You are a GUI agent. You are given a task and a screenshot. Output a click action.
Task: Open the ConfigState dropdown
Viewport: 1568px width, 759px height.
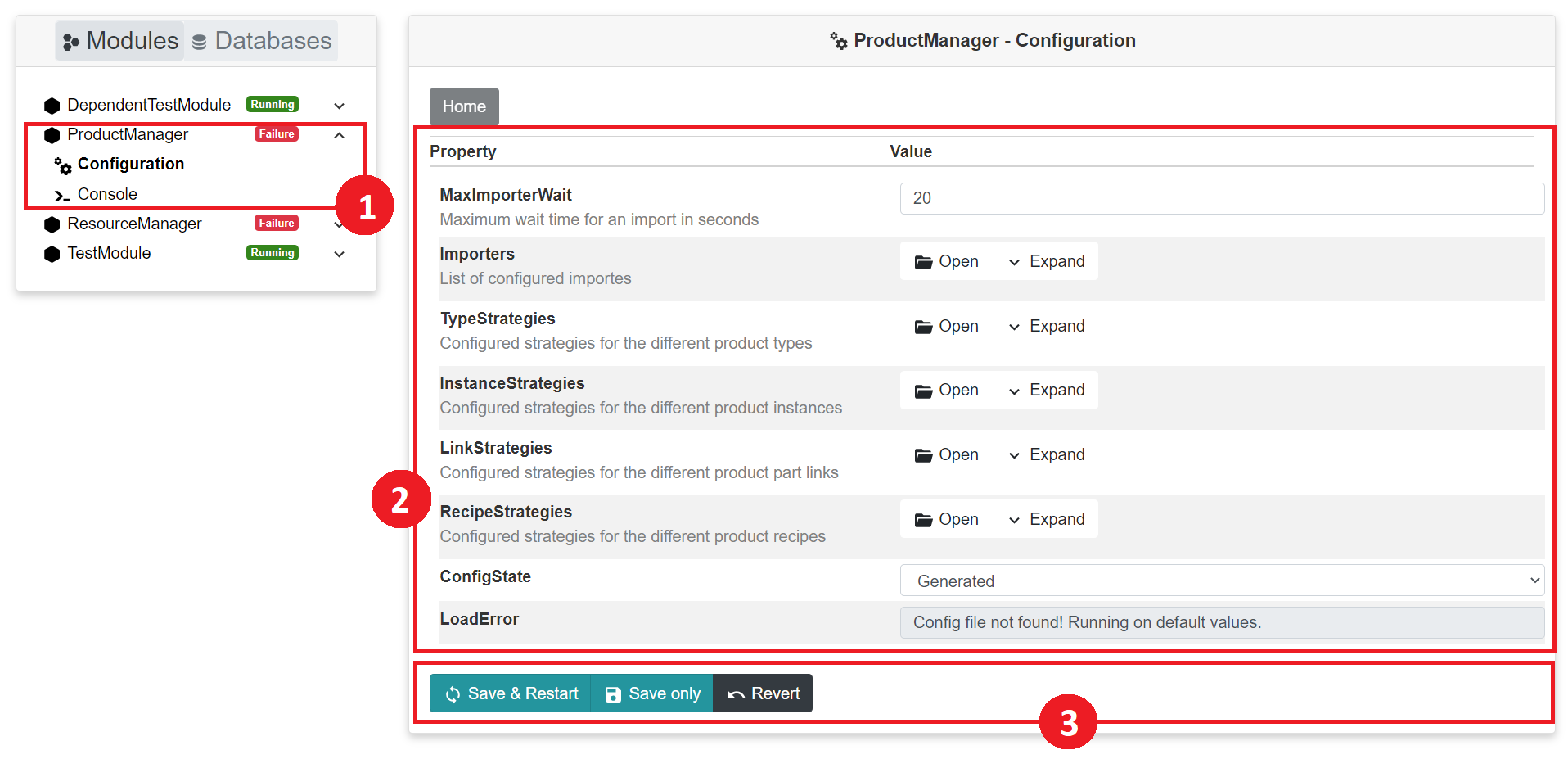tap(1222, 581)
